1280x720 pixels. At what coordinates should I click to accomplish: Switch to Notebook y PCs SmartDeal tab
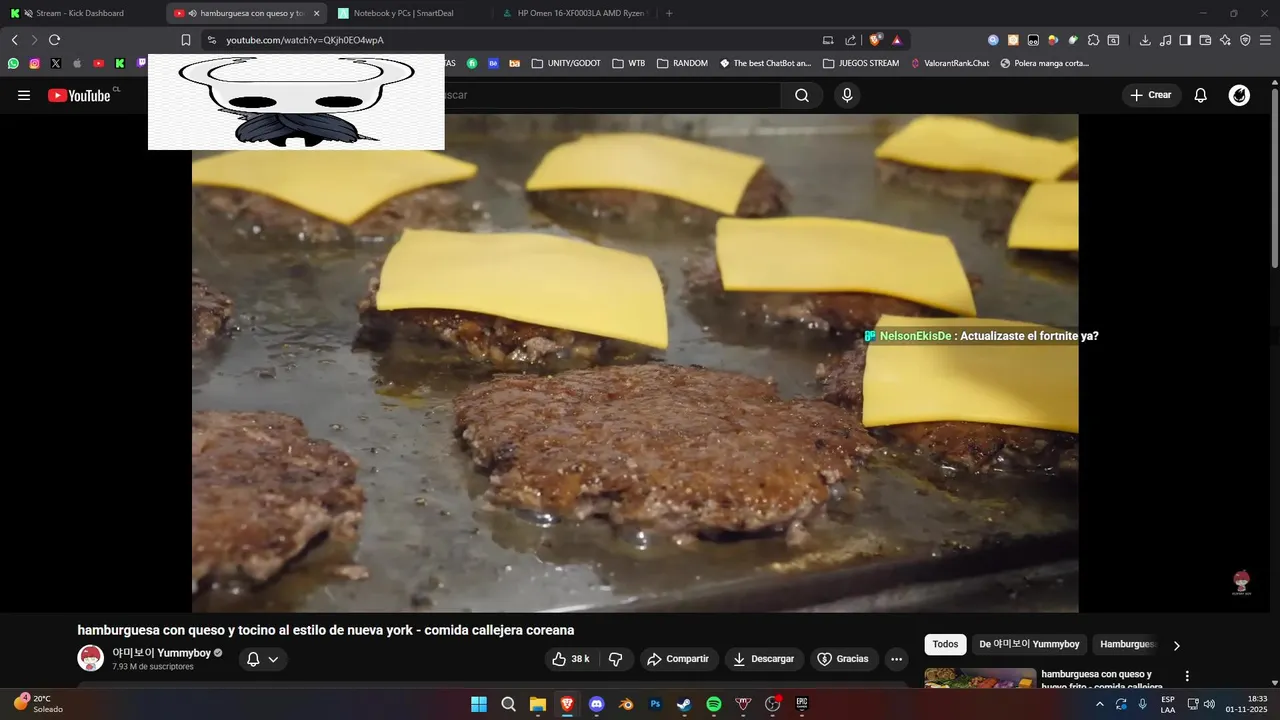[410, 13]
